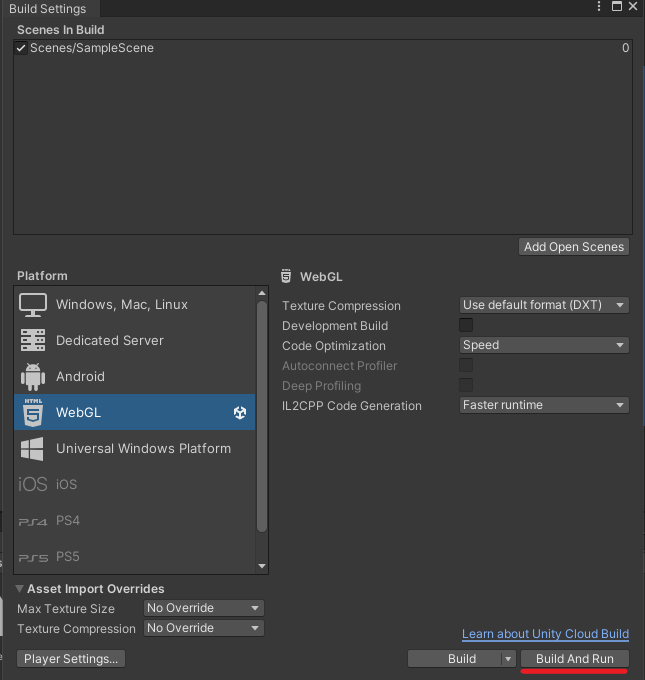The image size is (645, 680).
Task: Click the Texture Compression label in WebGL settings
Action: (341, 306)
